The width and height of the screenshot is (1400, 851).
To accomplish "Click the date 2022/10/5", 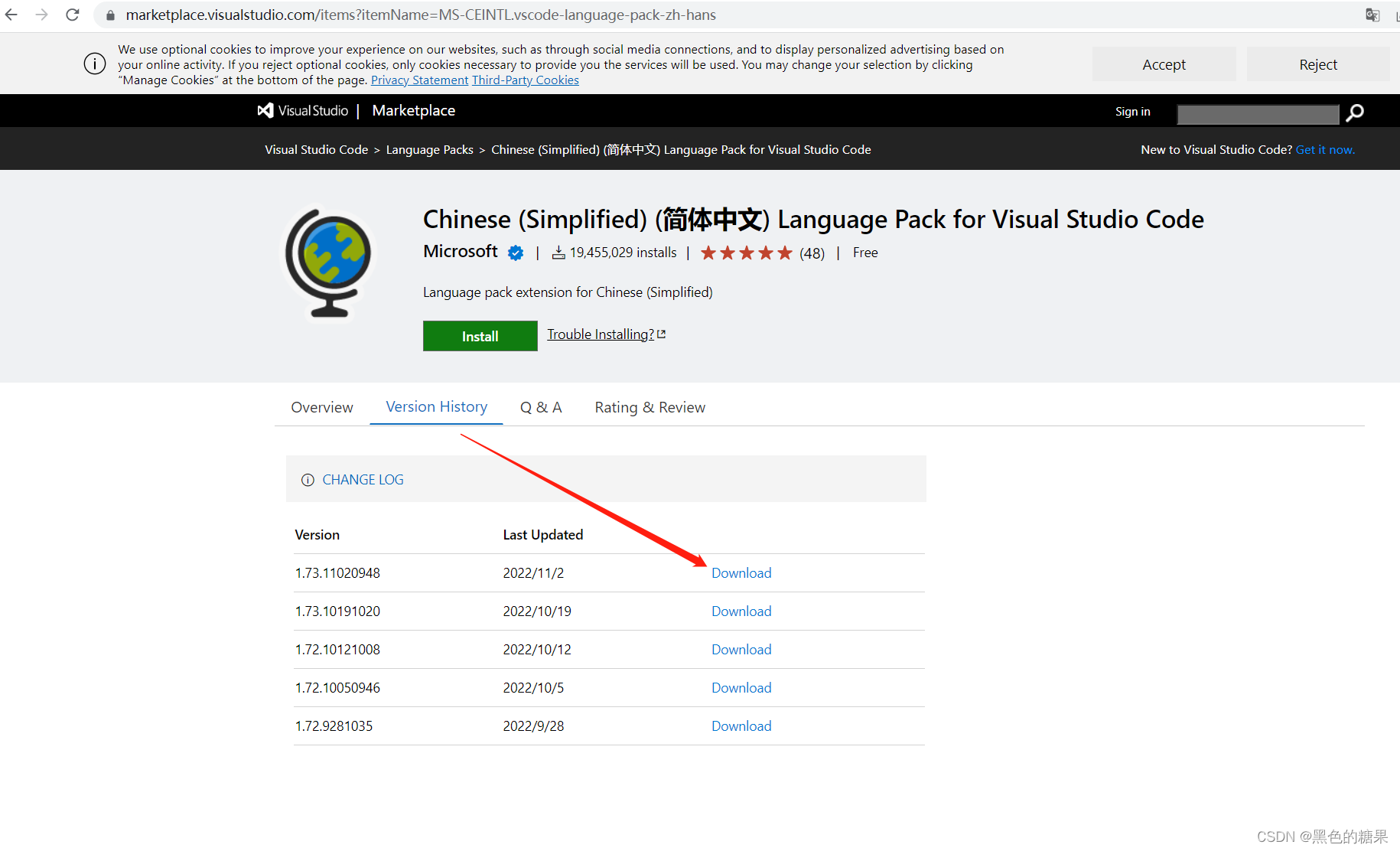I will click(x=533, y=688).
